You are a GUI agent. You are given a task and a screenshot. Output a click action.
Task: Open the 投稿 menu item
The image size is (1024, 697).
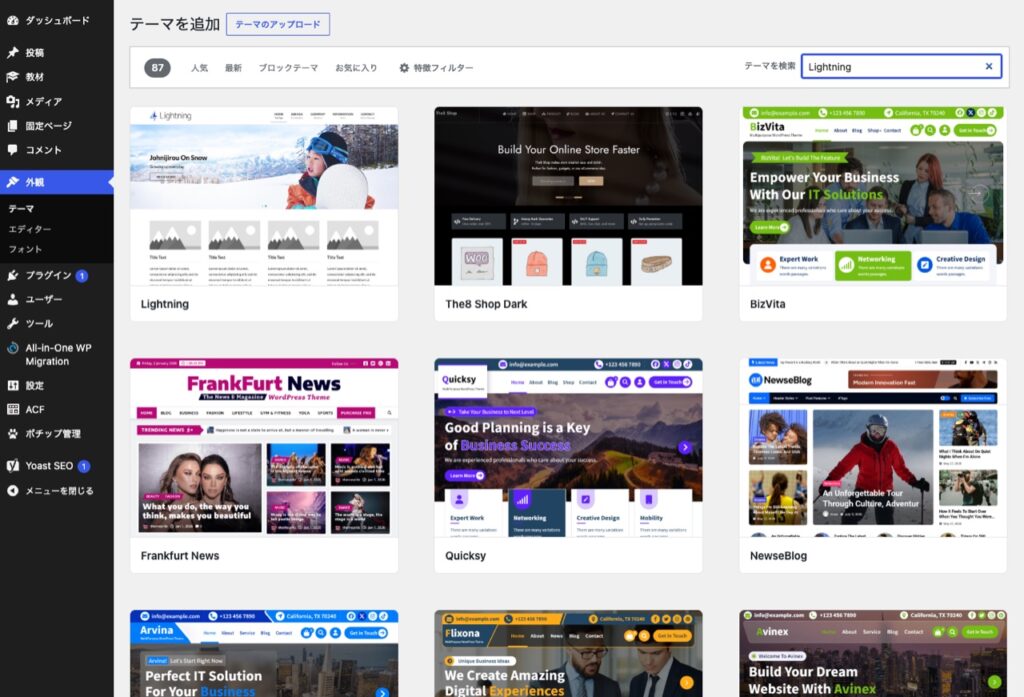57,52
